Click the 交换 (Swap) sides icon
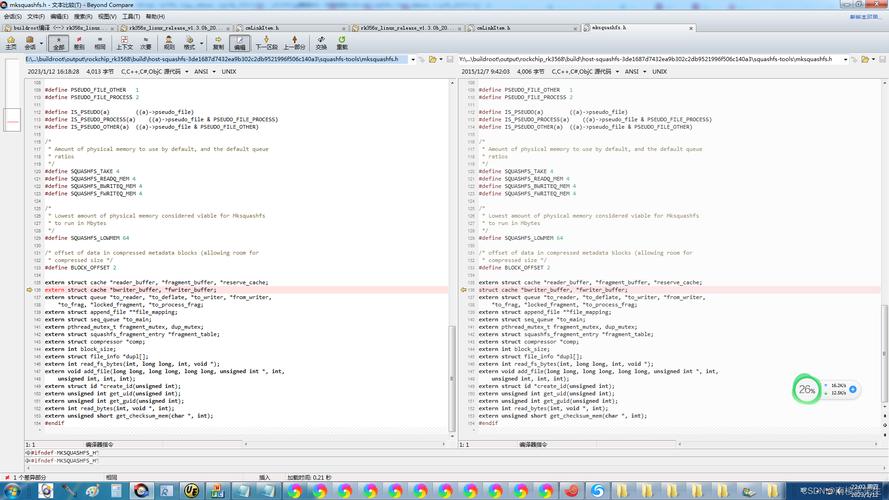This screenshot has height=500, width=889. click(x=321, y=43)
